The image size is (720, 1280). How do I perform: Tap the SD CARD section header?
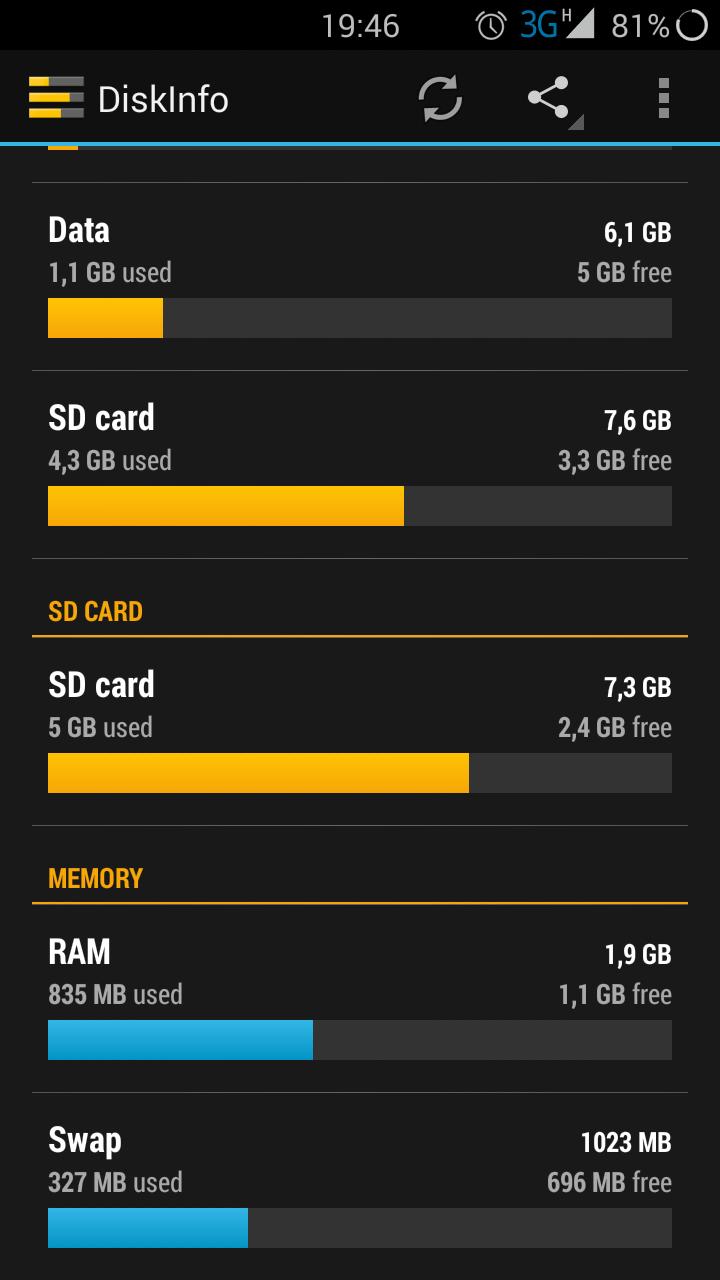(x=96, y=611)
